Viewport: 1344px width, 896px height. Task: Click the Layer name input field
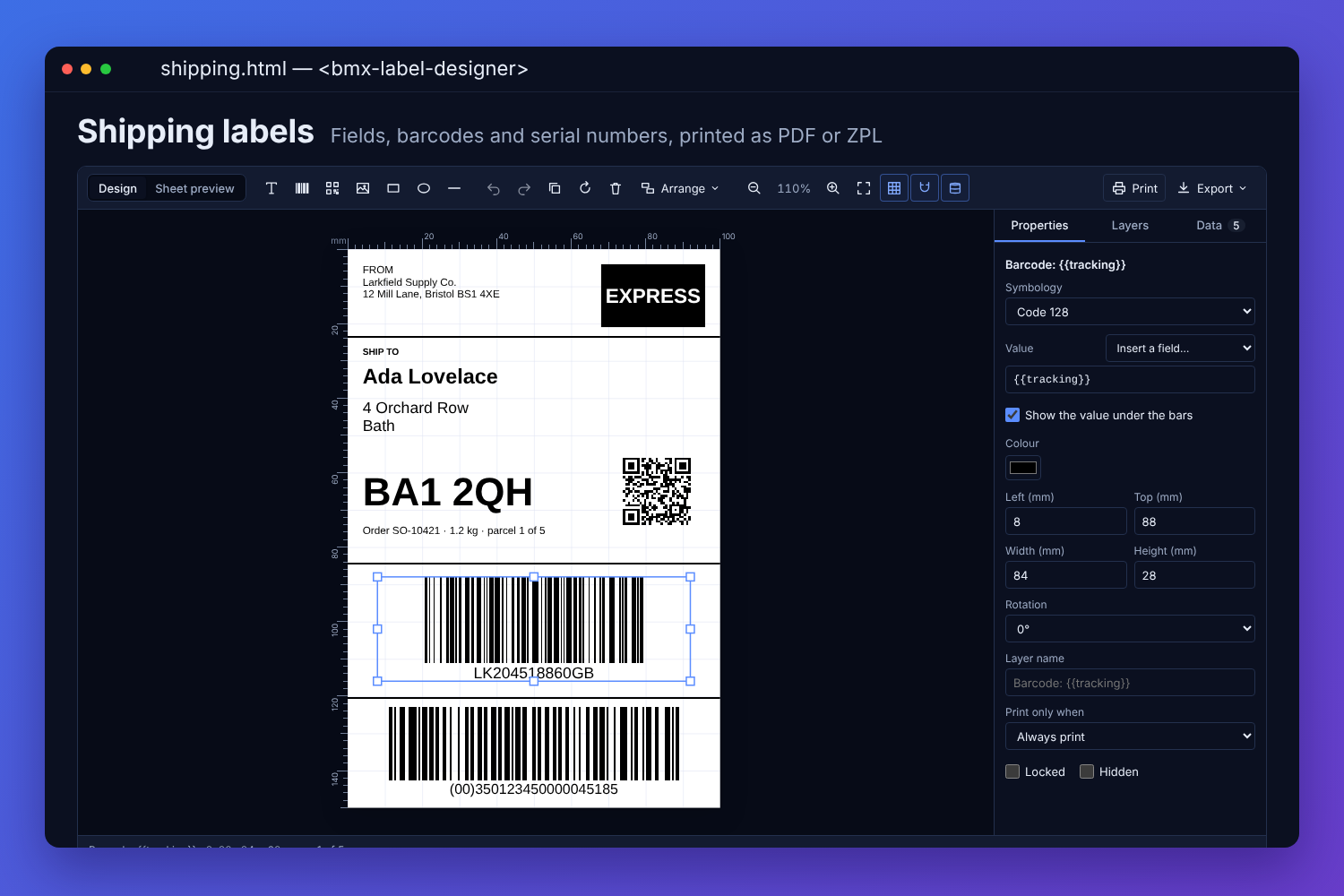pyautogui.click(x=1130, y=683)
